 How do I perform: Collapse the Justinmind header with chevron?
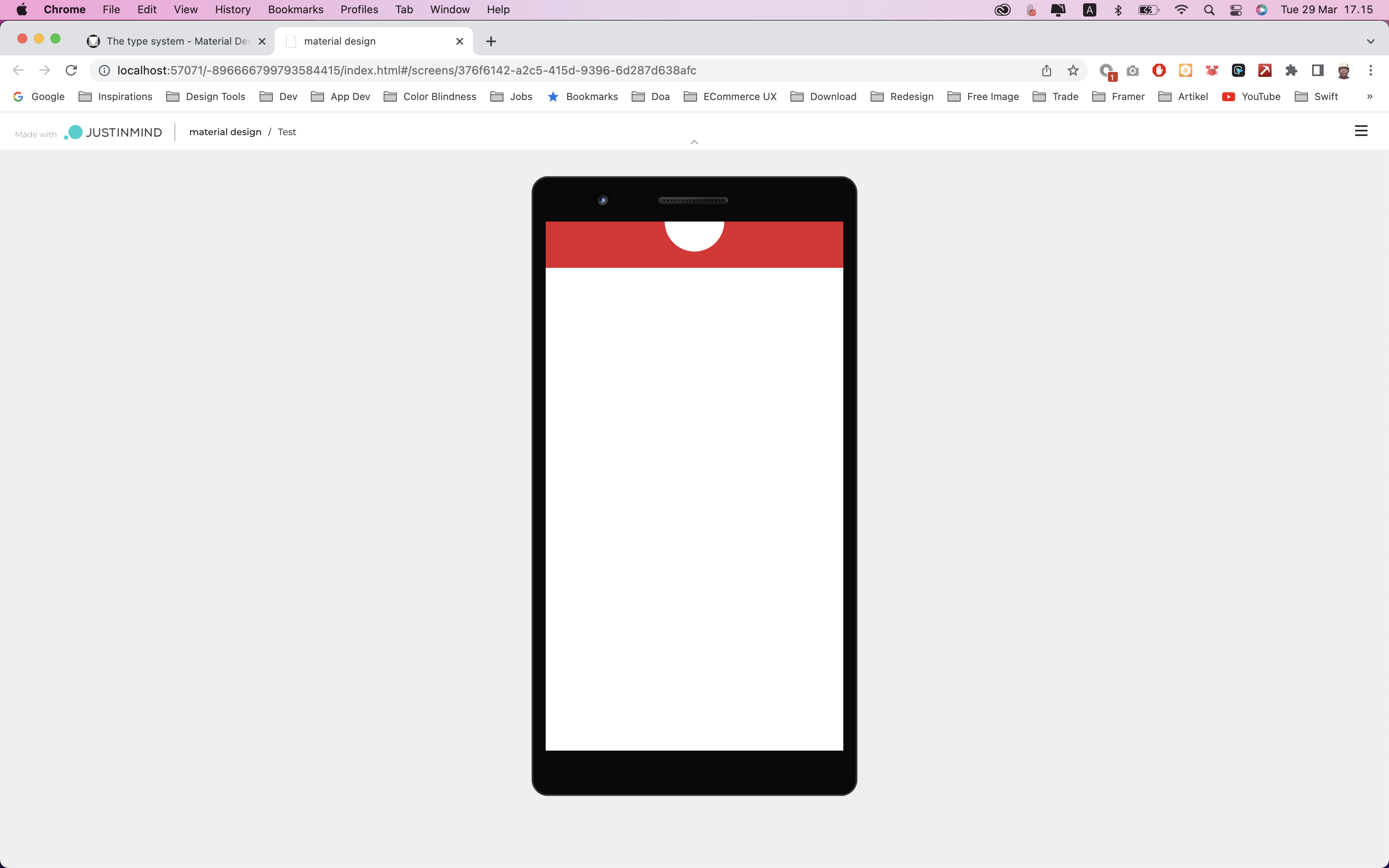(x=694, y=142)
